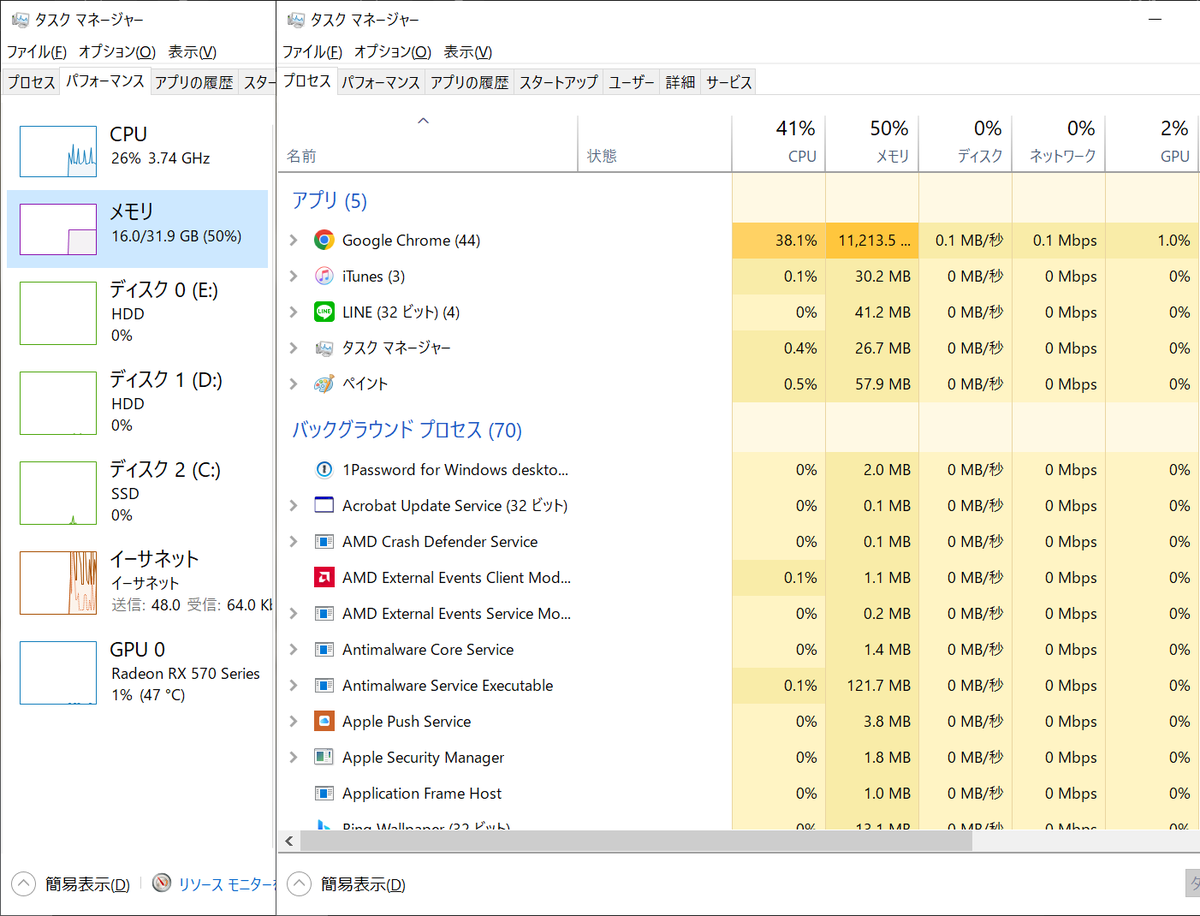This screenshot has width=1200, height=916.
Task: Click the Task Manager row icon
Action: point(323,348)
